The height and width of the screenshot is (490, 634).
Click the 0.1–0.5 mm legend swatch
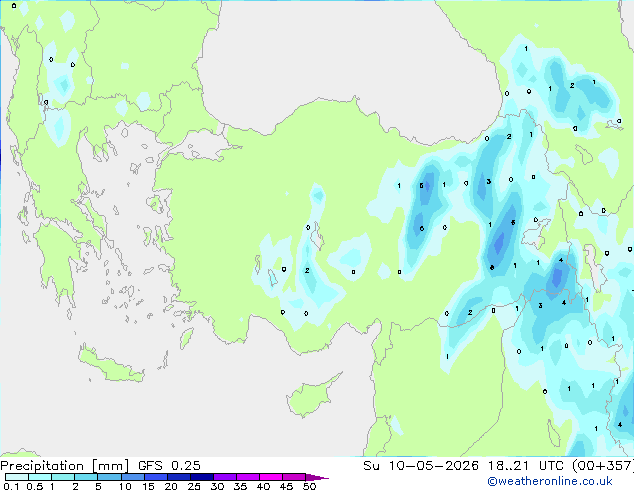(x=17, y=477)
